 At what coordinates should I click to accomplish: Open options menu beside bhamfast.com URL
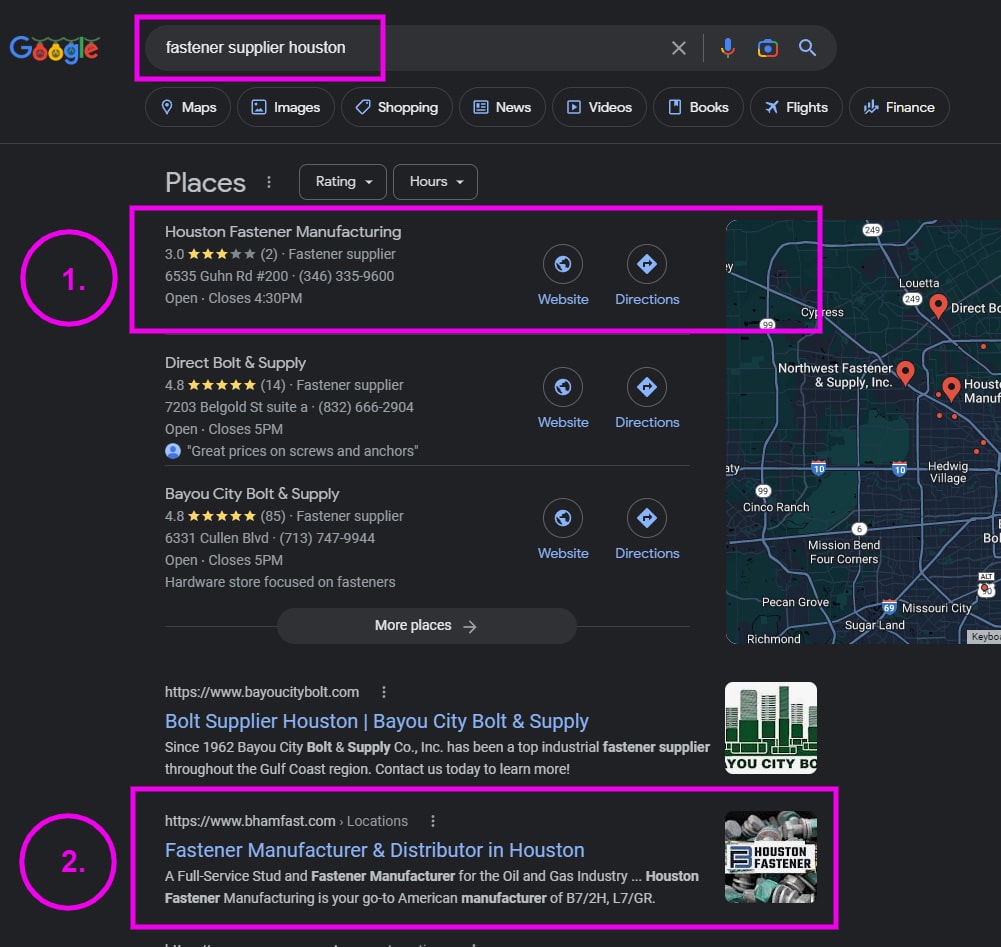tap(433, 821)
